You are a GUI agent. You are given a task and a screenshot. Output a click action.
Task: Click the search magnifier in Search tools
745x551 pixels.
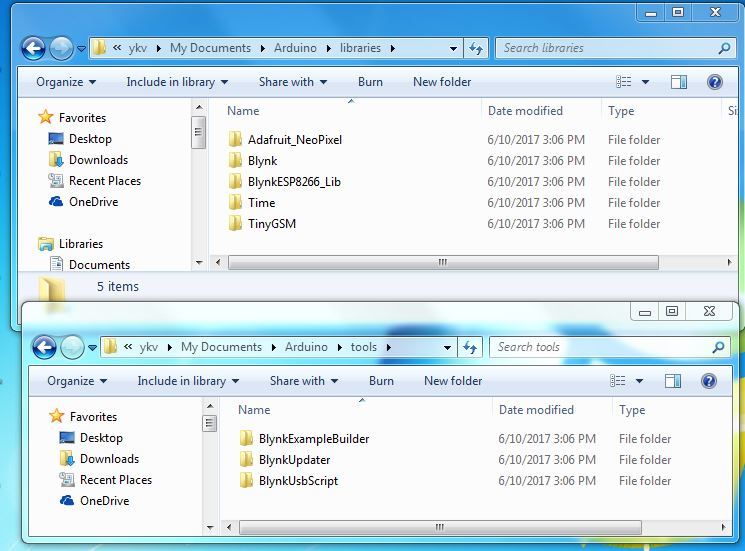(718, 347)
